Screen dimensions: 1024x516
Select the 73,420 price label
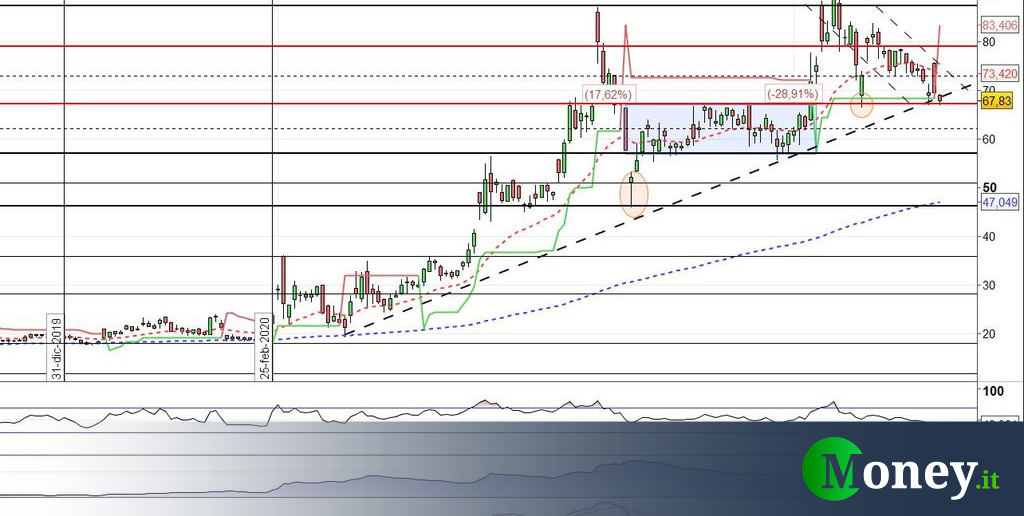click(1000, 73)
